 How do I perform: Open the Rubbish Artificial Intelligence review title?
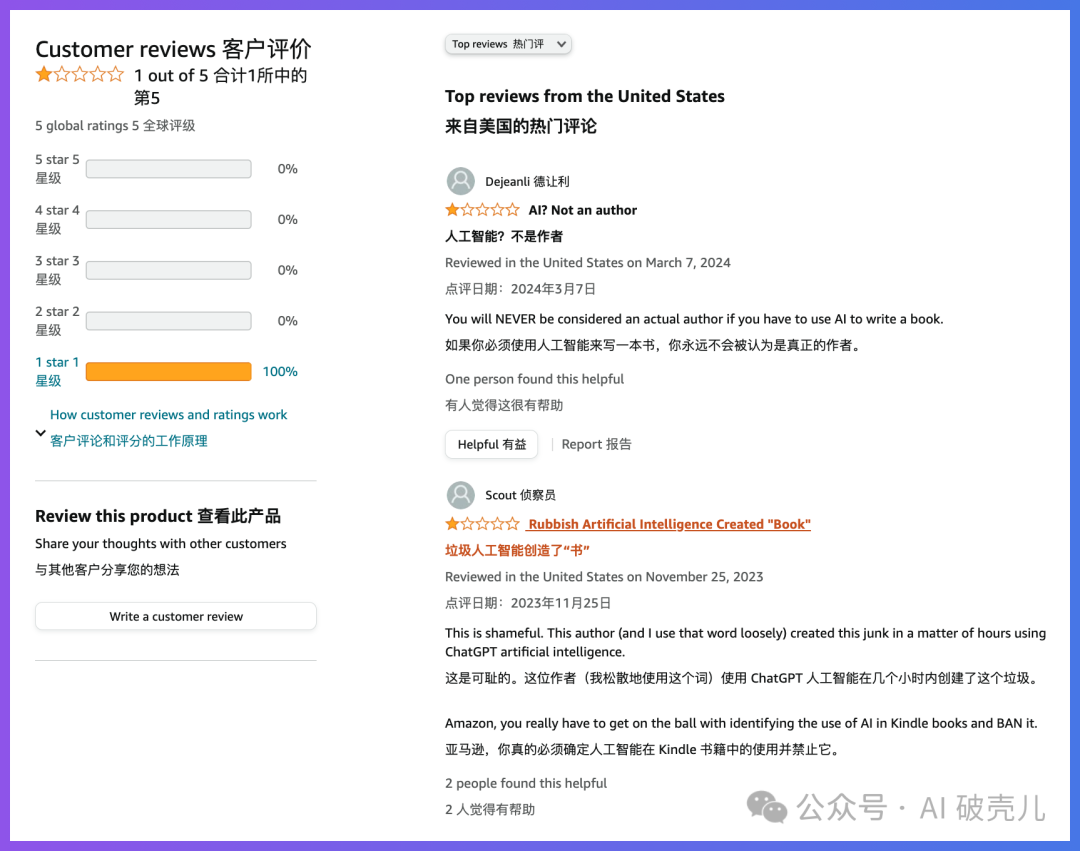coord(669,524)
